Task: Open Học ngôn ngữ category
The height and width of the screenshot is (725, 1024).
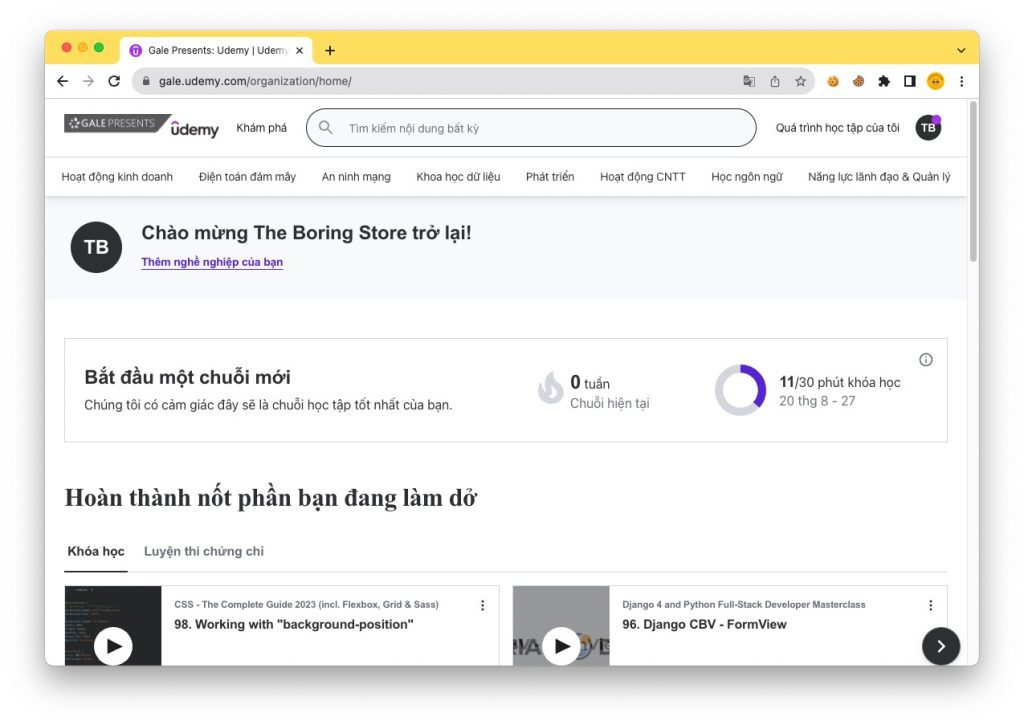Action: (x=746, y=176)
